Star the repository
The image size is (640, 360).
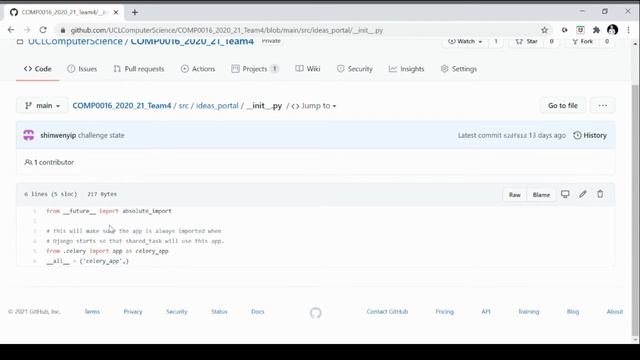pyautogui.click(x=526, y=41)
